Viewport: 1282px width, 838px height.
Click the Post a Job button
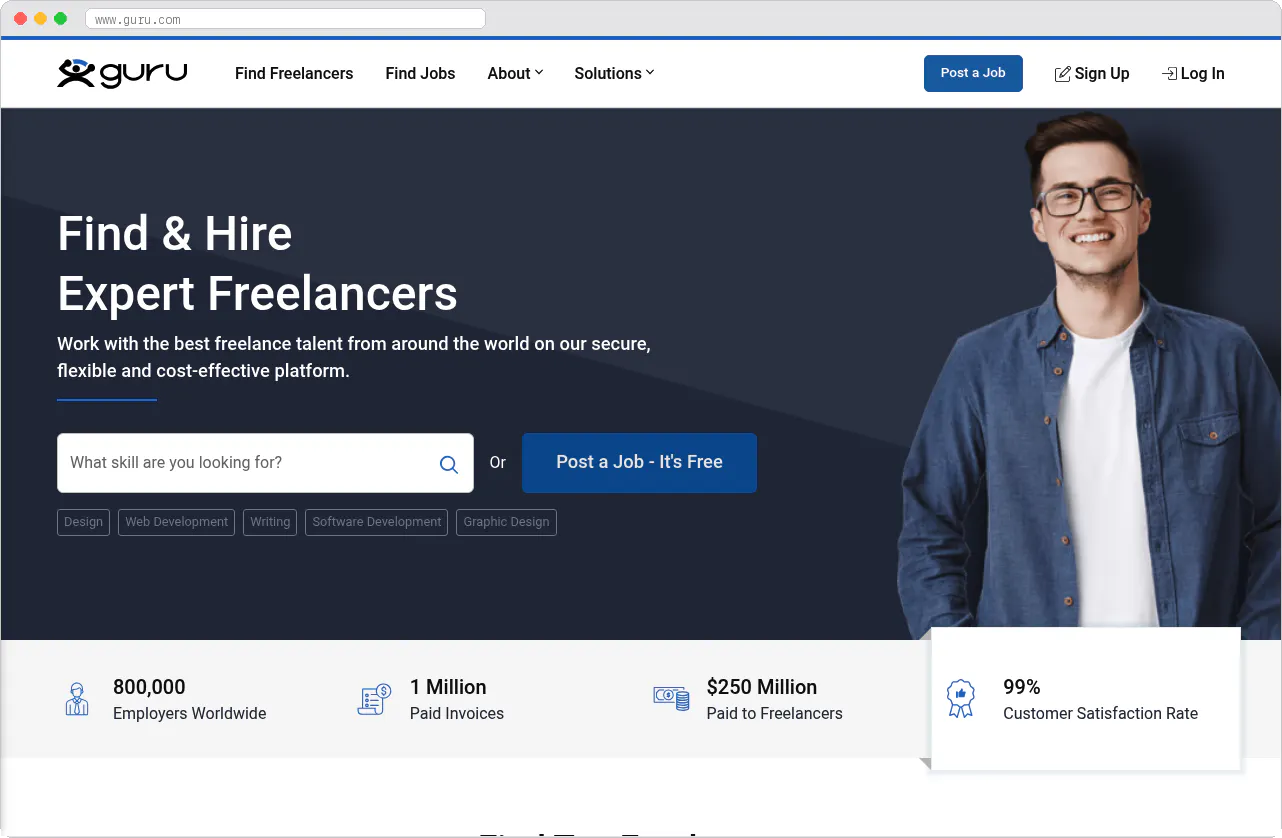coord(972,73)
